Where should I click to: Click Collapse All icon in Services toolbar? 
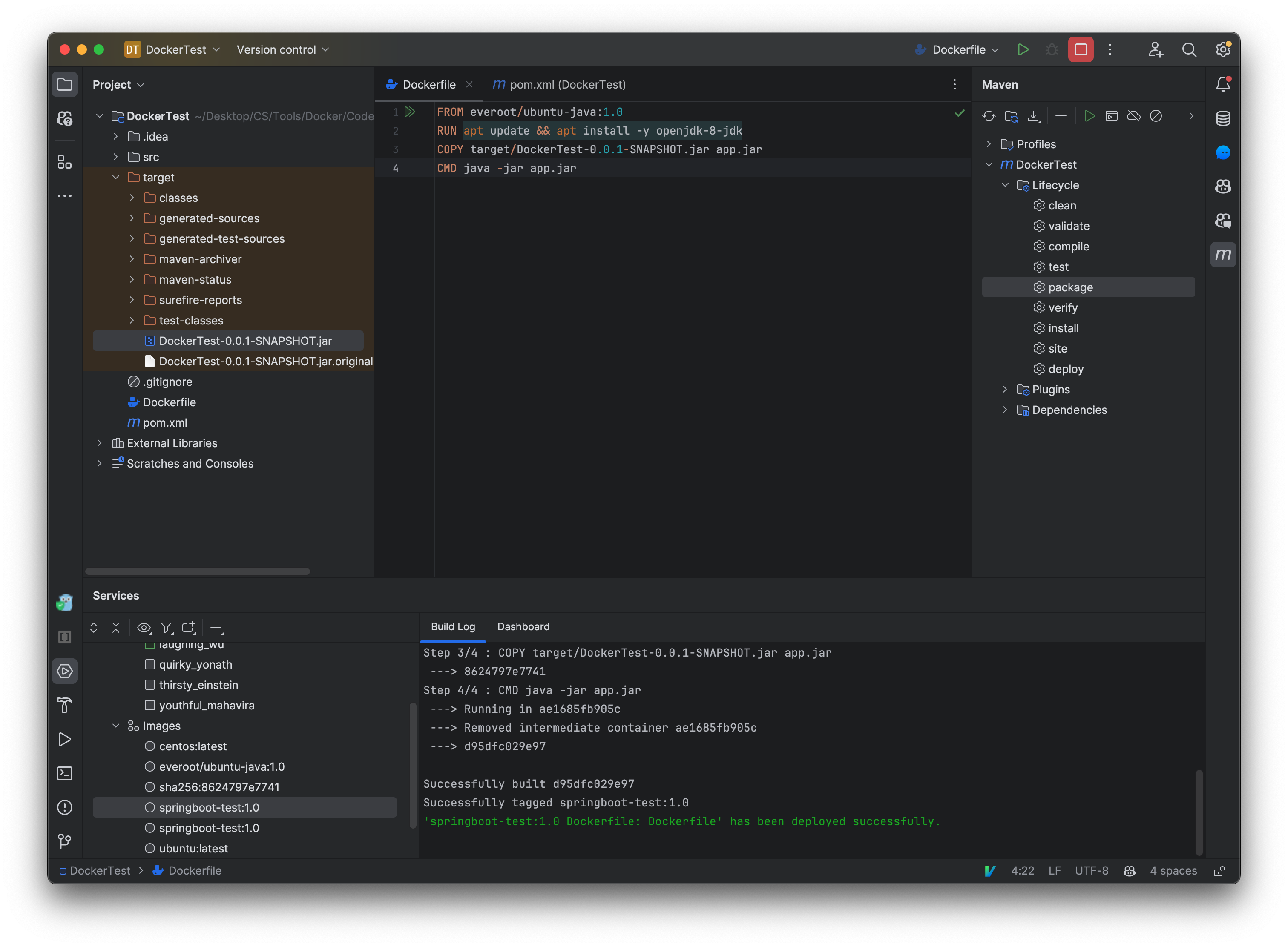pyautogui.click(x=116, y=628)
